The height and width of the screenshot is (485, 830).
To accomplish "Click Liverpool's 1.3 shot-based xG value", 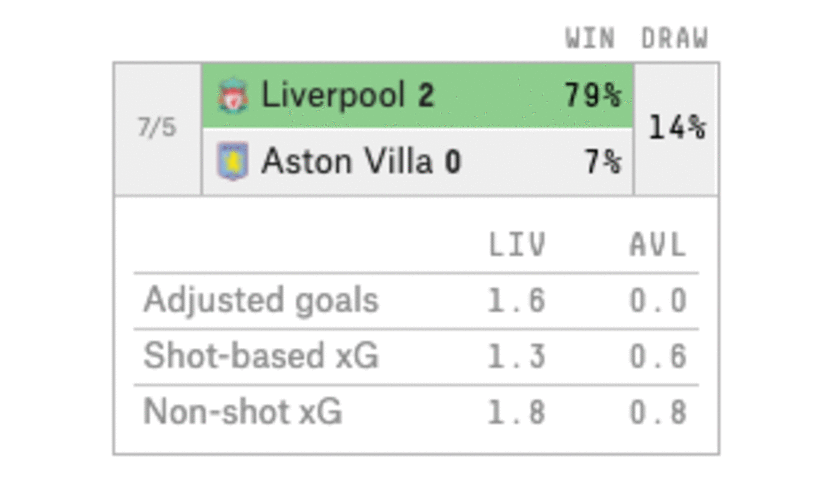I will [516, 356].
